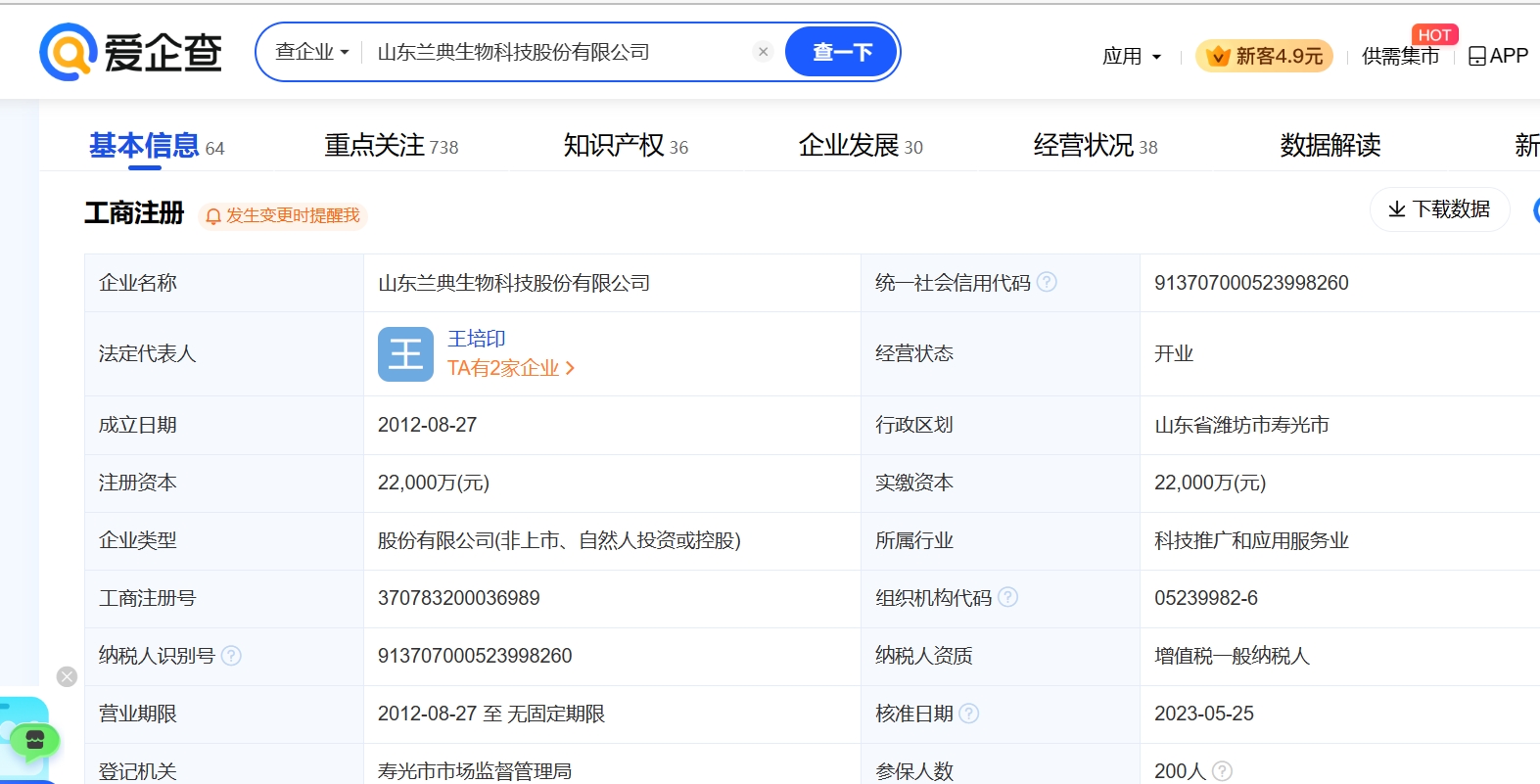The width and height of the screenshot is (1540, 784).
Task: Open the 应用 dropdown menu
Action: point(1132,56)
